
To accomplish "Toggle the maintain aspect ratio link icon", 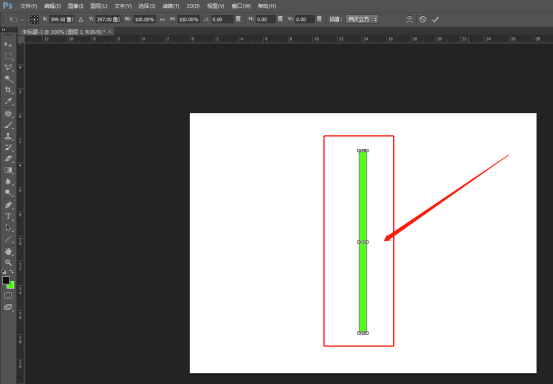I will click(x=162, y=20).
